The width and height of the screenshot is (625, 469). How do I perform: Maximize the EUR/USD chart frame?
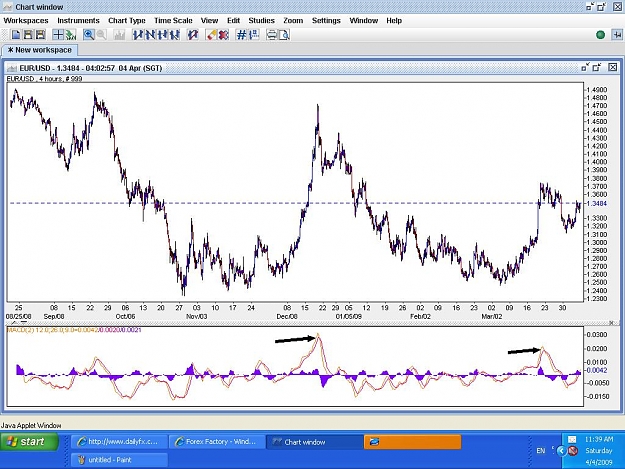point(597,67)
